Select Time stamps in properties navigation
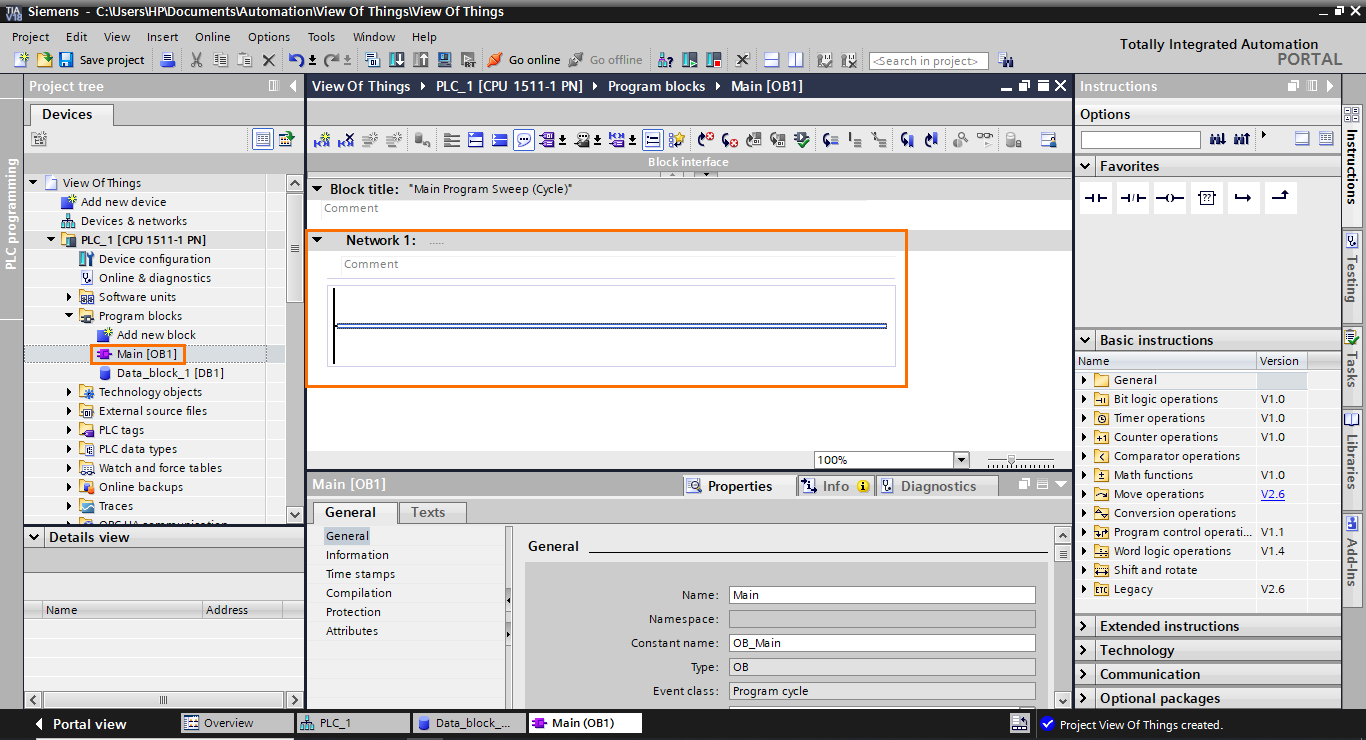 (360, 574)
